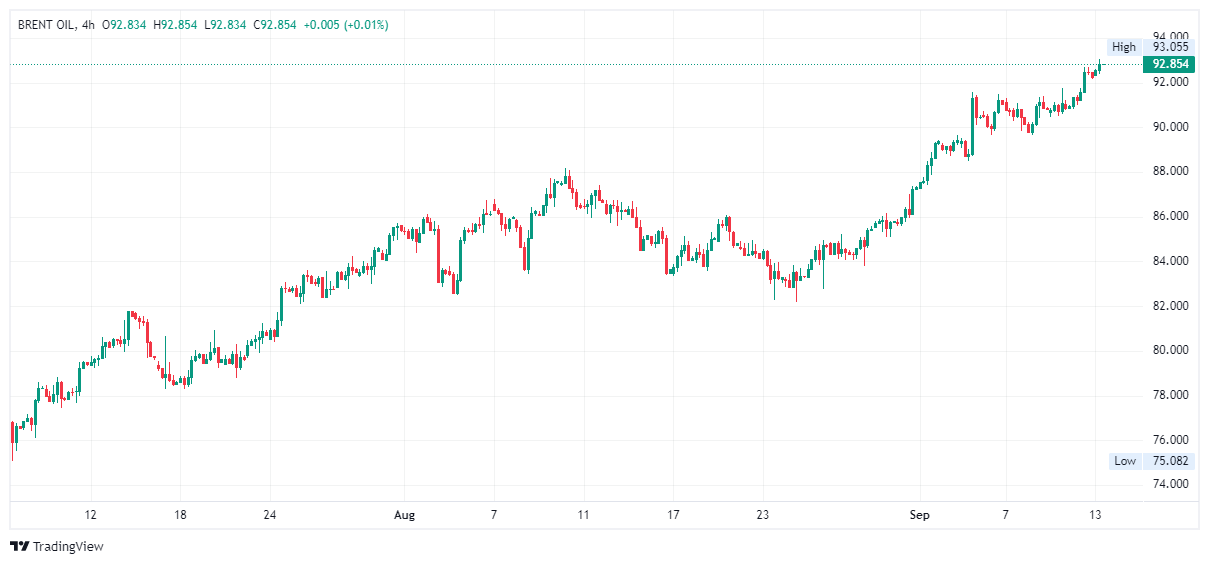This screenshot has height=564, width=1209.
Task: Select the 13 date label on time axis
Action: (x=1096, y=515)
